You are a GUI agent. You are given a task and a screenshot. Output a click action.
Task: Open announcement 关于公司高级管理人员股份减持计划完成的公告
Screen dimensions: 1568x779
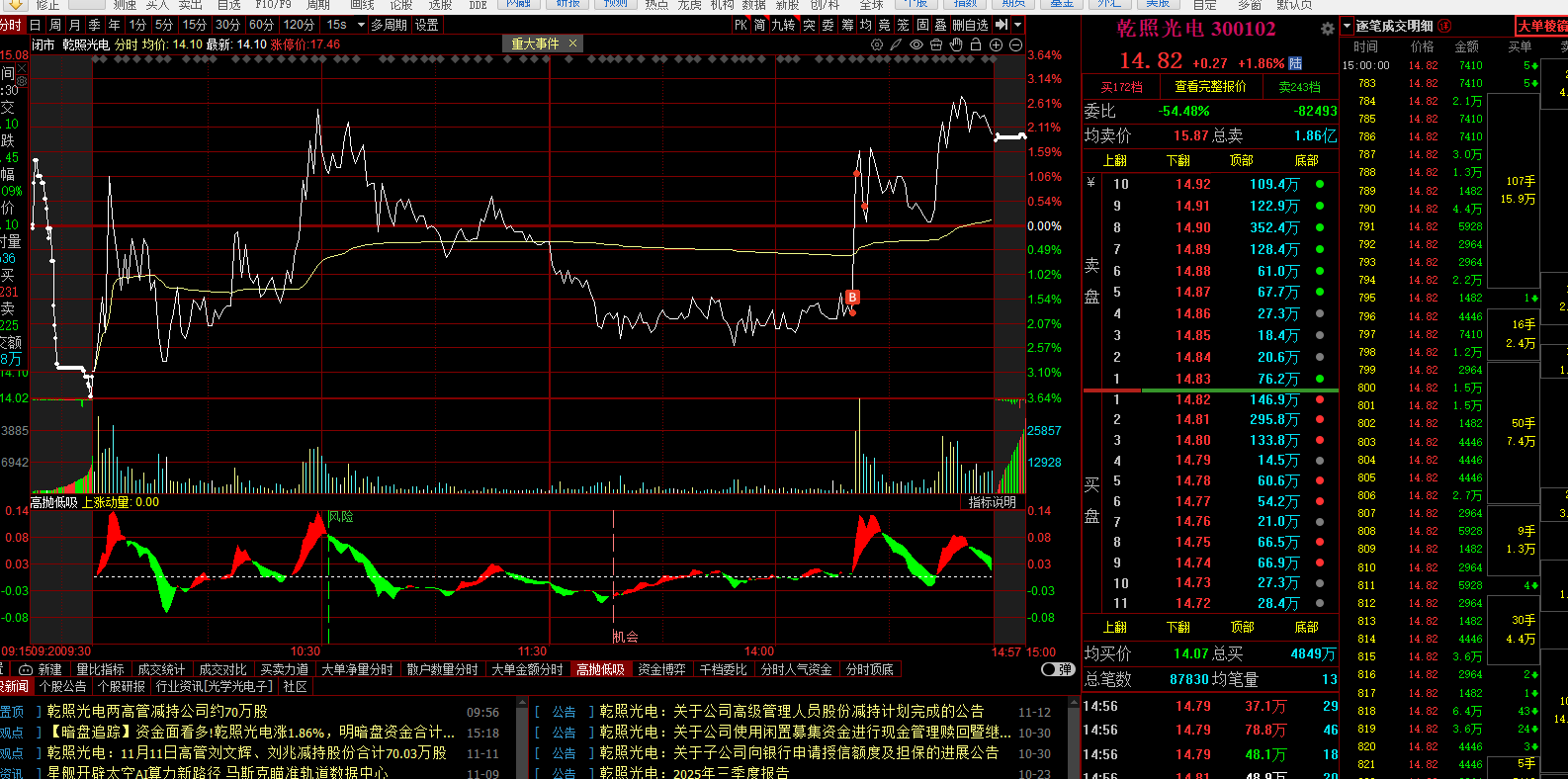point(828,711)
